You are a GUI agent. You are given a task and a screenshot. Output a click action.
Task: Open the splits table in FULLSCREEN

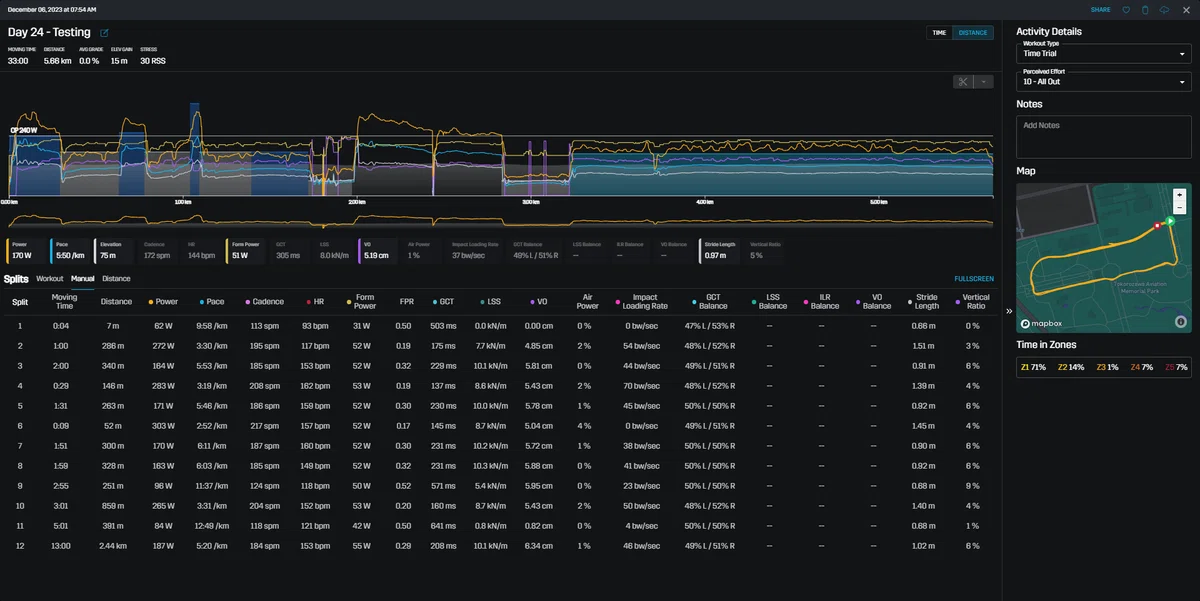(974, 279)
